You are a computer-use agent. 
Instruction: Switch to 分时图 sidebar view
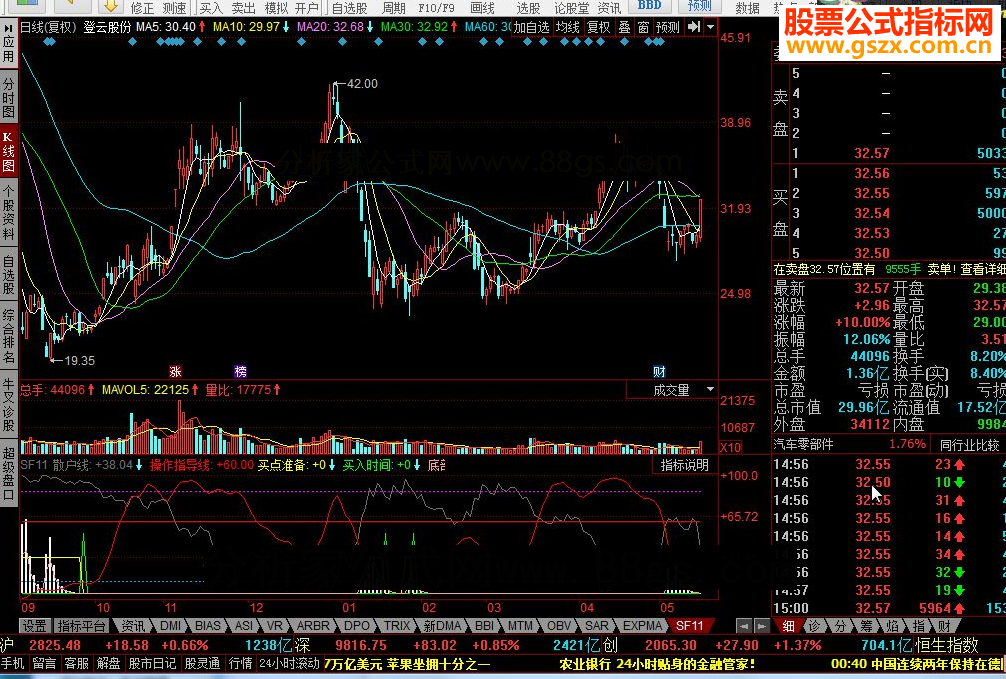(8, 98)
